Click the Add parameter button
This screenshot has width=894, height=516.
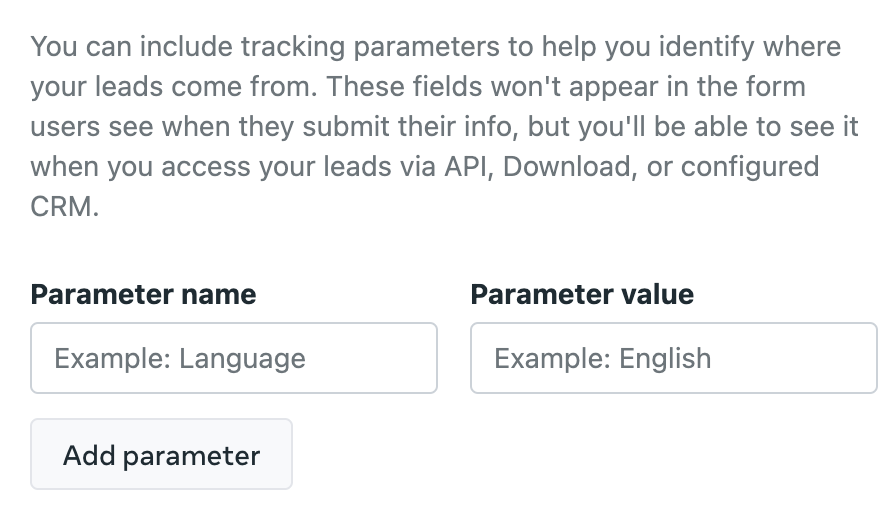161,454
